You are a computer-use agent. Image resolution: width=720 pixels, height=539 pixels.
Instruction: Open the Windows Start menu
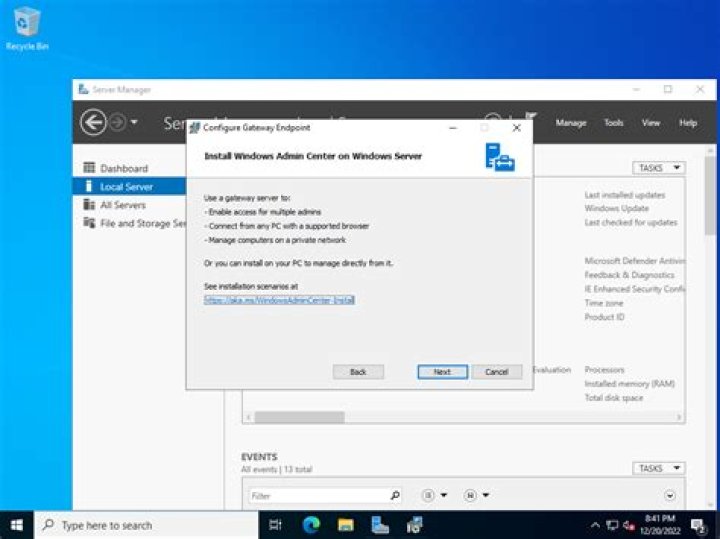pyautogui.click(x=17, y=525)
